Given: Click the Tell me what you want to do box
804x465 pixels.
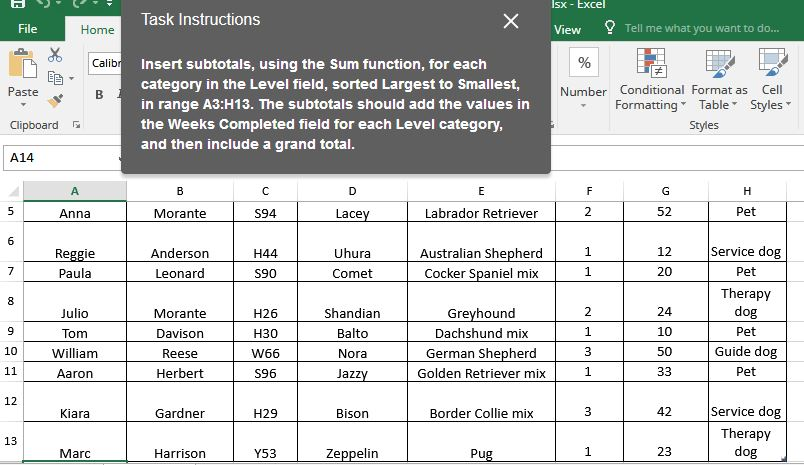Looking at the screenshot, I should 701,28.
